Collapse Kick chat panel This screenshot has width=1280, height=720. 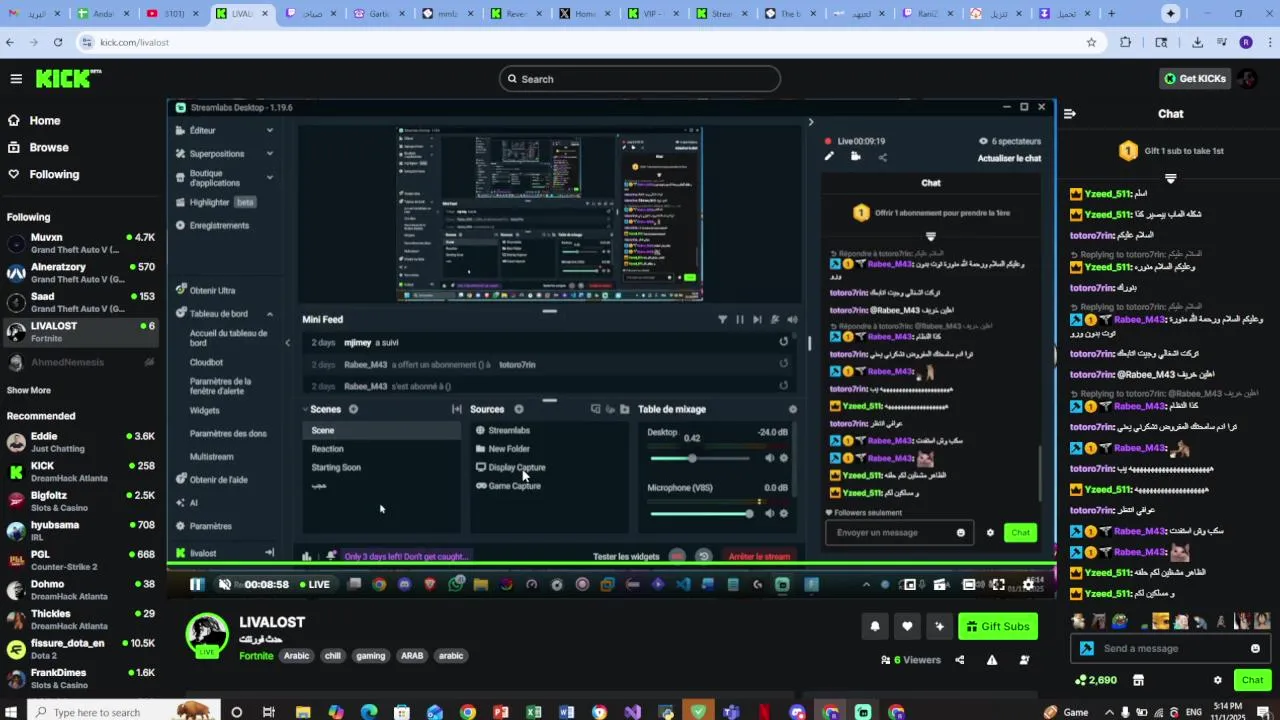(1069, 114)
